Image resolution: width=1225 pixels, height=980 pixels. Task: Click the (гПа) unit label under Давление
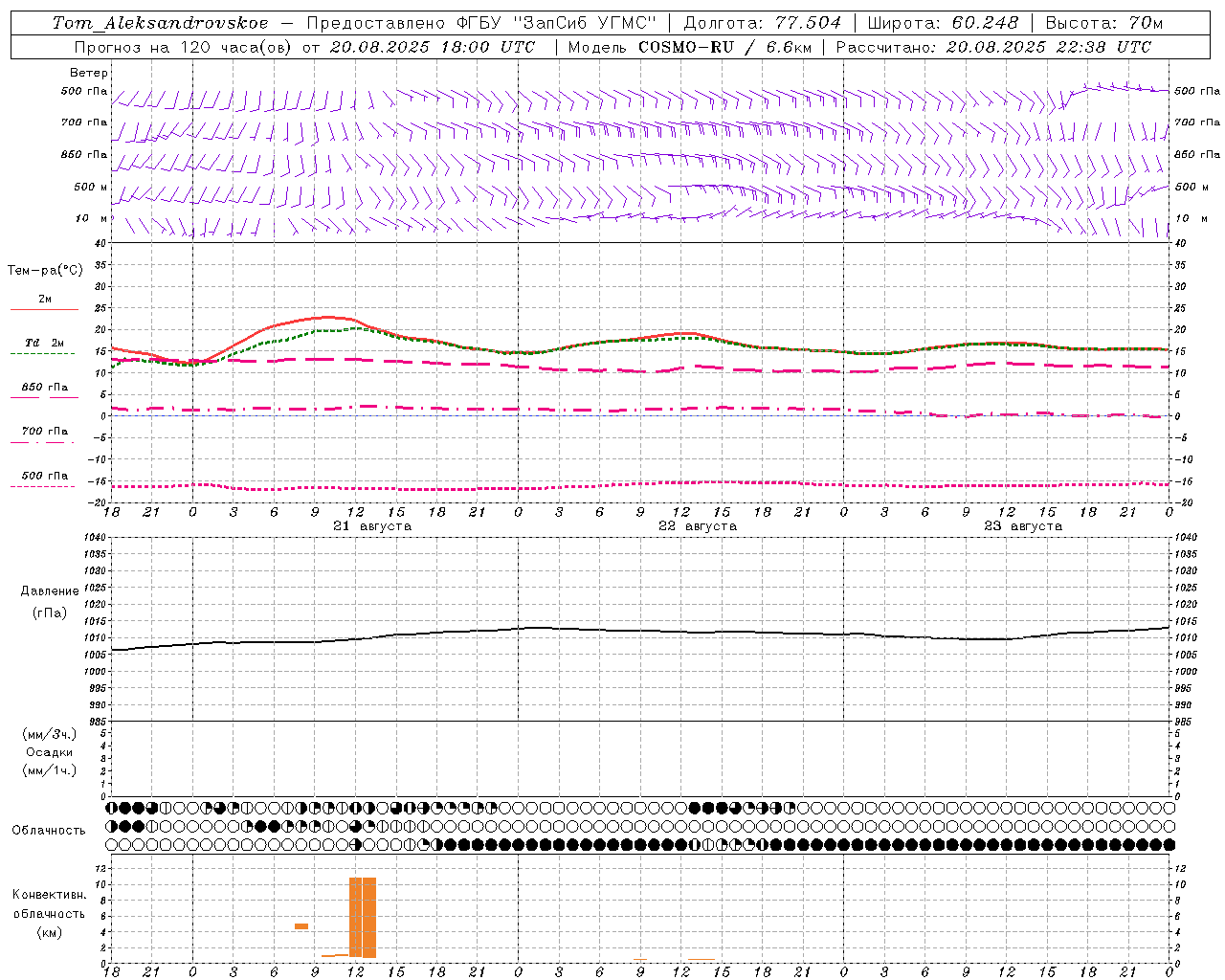[50, 613]
